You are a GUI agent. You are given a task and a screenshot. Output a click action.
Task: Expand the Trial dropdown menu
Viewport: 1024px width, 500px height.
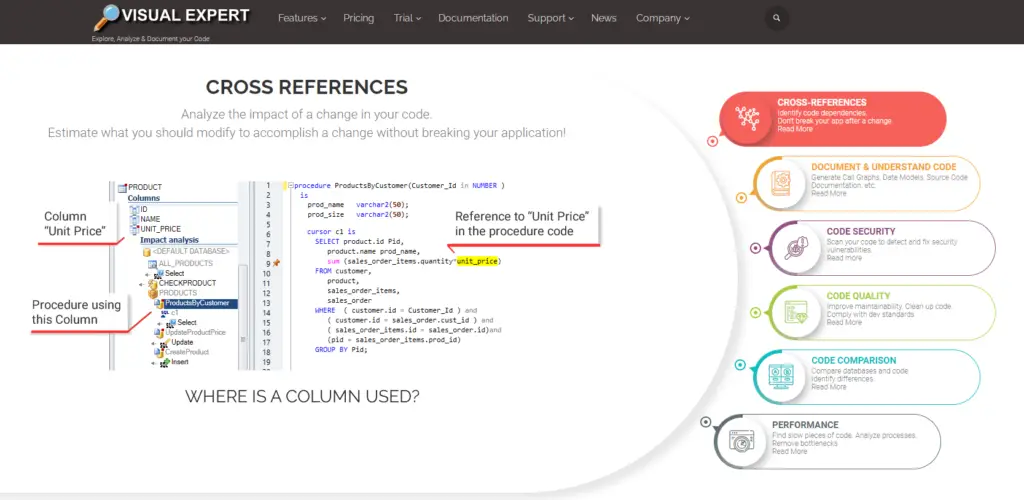[x=407, y=18]
